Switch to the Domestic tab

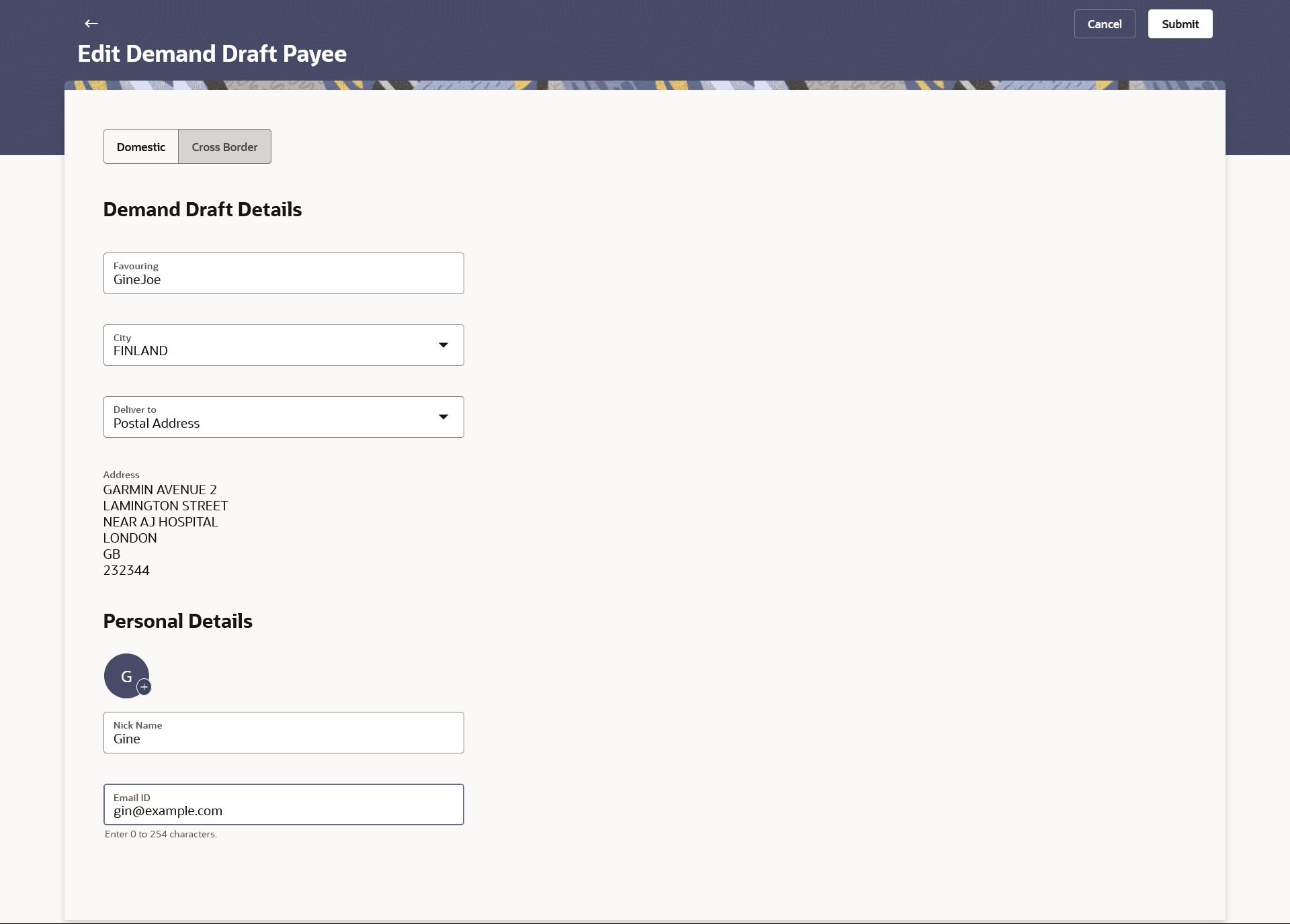click(141, 147)
